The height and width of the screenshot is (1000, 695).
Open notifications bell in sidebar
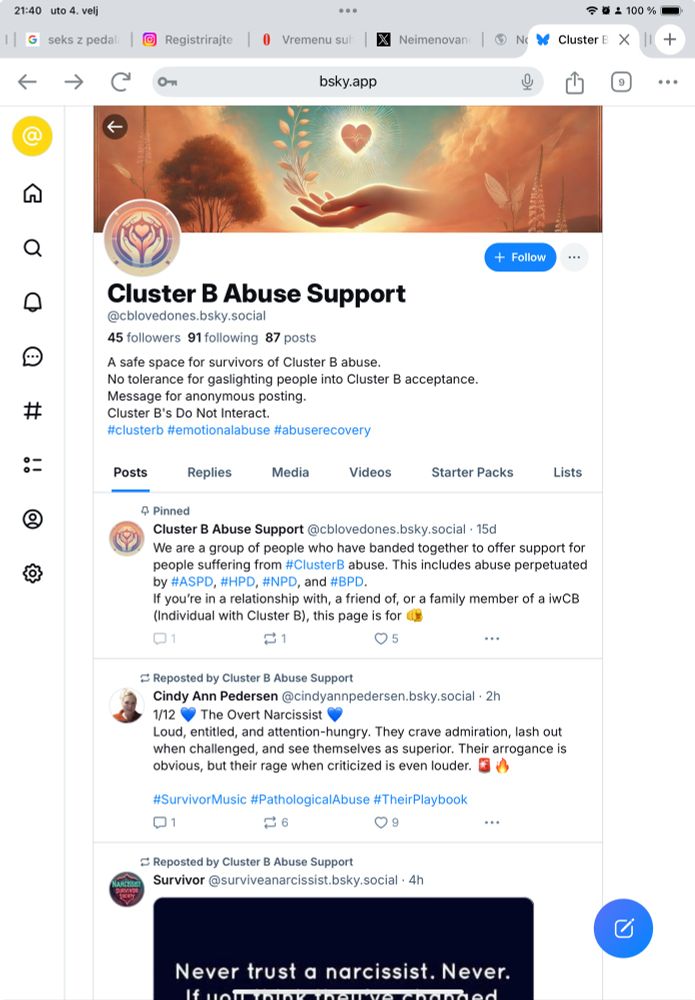tap(33, 302)
